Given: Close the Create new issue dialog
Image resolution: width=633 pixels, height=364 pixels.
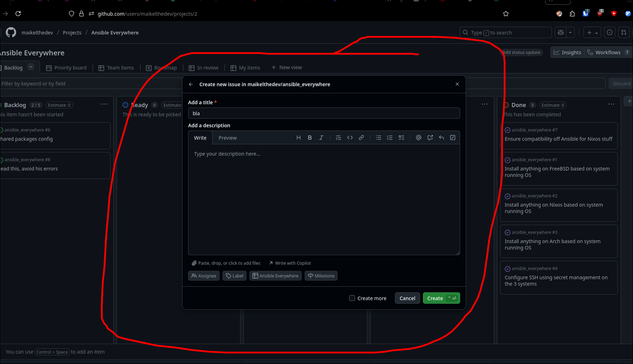Looking at the screenshot, I should [x=457, y=84].
